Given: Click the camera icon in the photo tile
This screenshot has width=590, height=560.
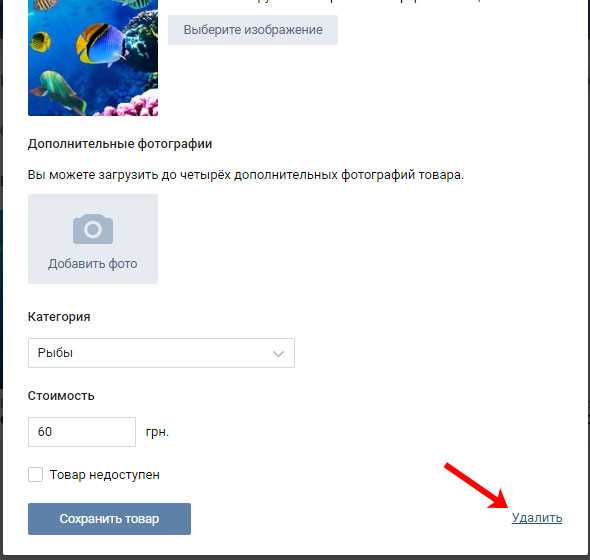Looking at the screenshot, I should 93,229.
